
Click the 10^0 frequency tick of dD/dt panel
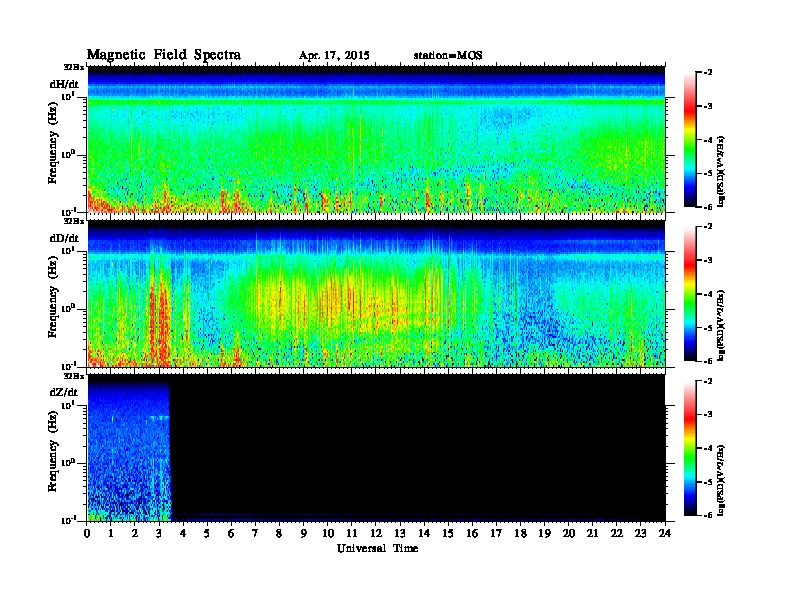[x=68, y=308]
